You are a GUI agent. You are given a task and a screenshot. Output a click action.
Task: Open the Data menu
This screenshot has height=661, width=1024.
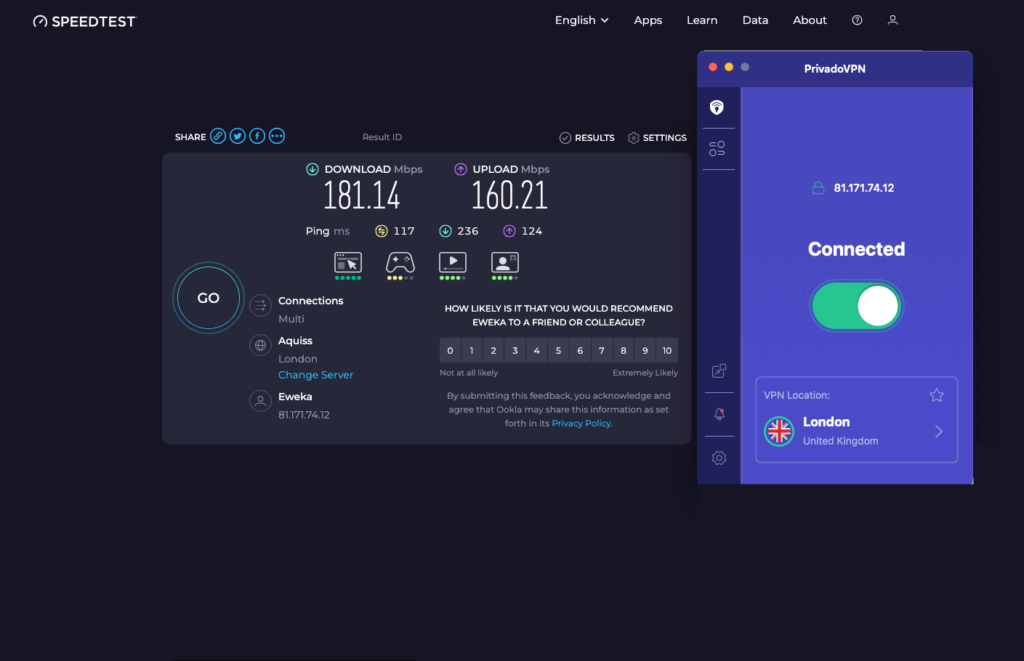point(755,20)
